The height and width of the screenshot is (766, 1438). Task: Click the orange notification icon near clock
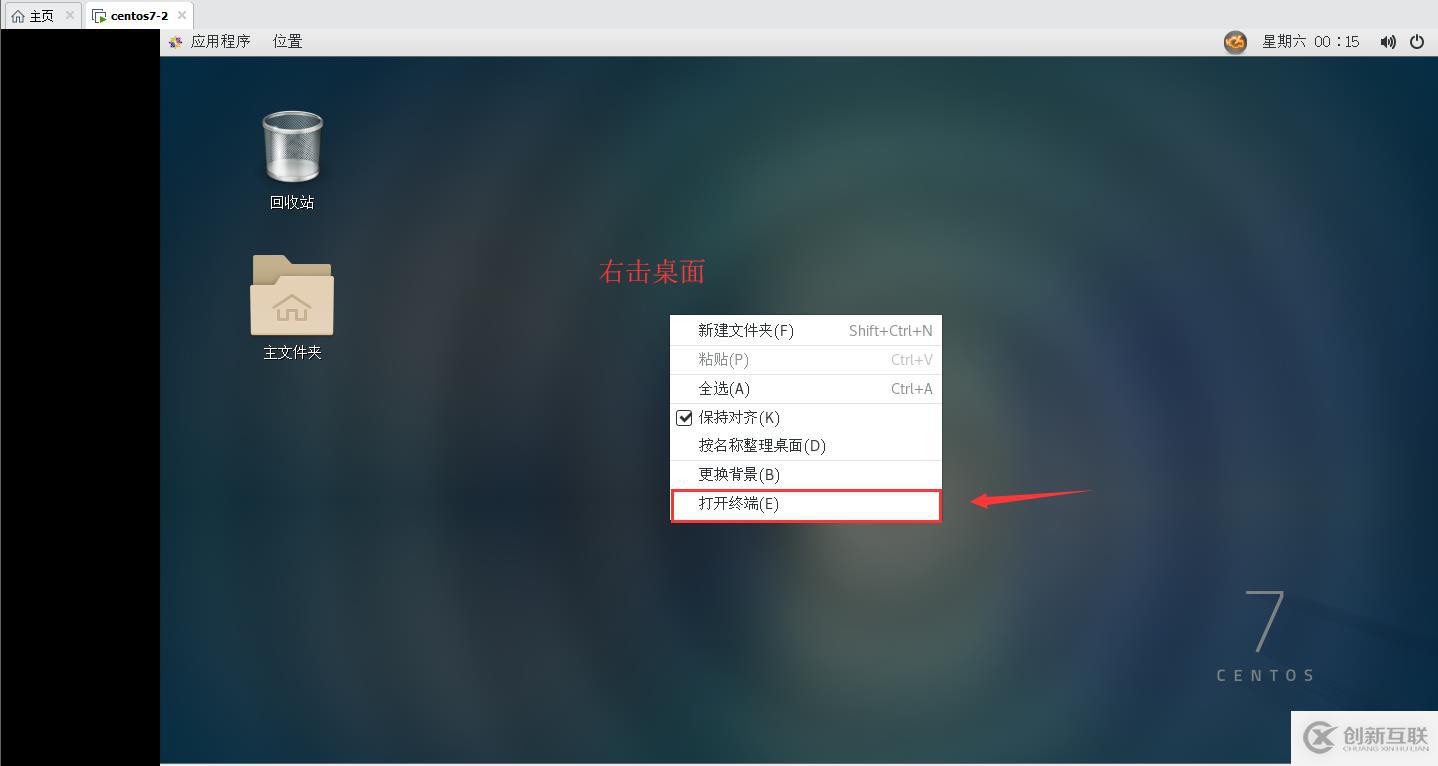(x=1235, y=42)
